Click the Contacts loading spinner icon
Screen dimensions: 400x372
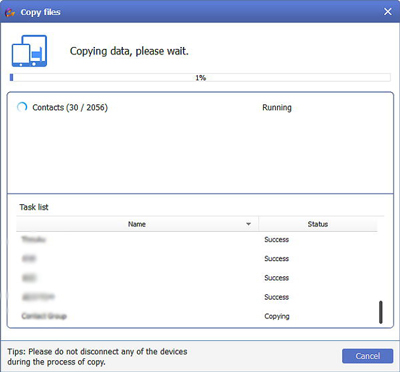22,107
